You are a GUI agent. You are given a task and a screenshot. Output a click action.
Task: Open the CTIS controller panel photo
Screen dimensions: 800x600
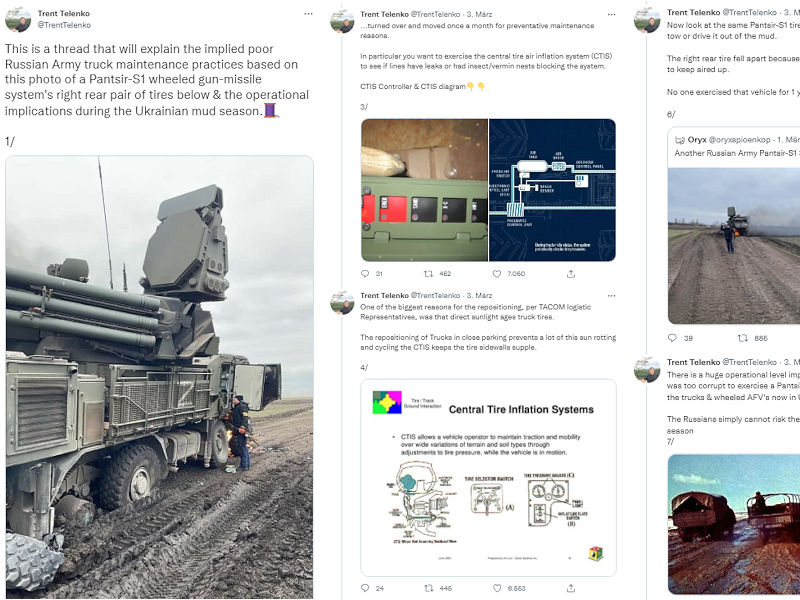[x=424, y=190]
